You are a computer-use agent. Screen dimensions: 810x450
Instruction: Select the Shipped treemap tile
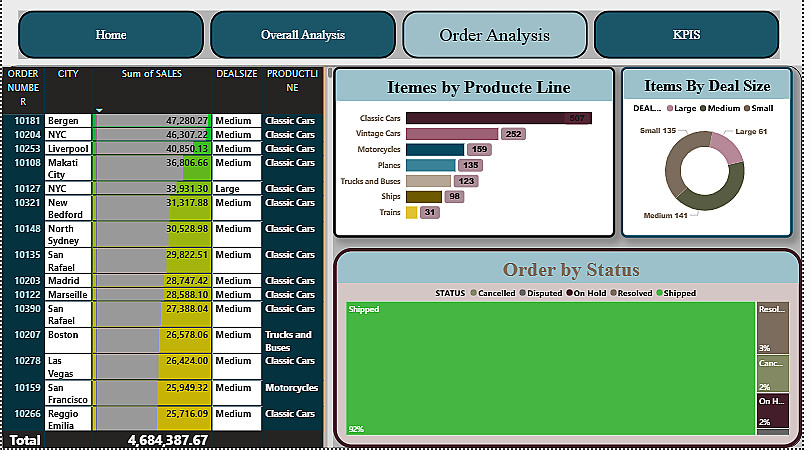click(x=551, y=368)
